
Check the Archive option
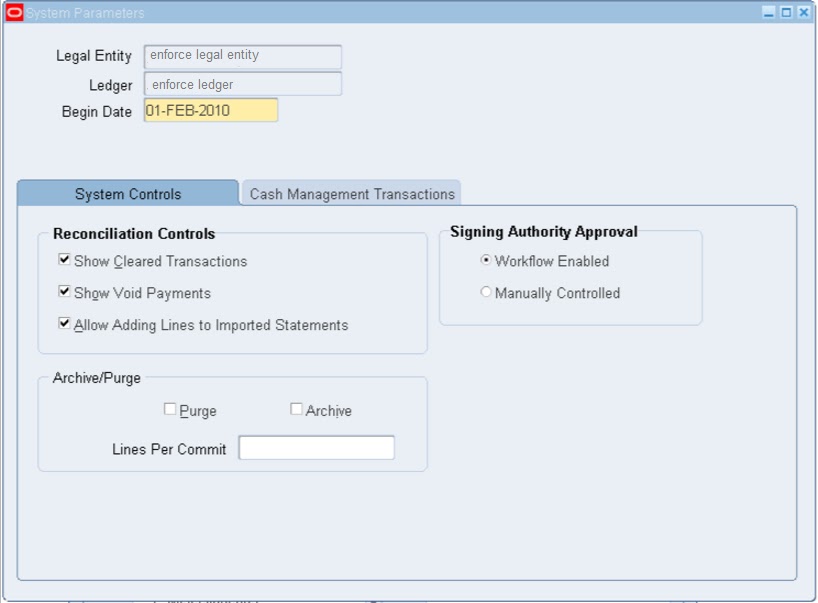point(295,408)
